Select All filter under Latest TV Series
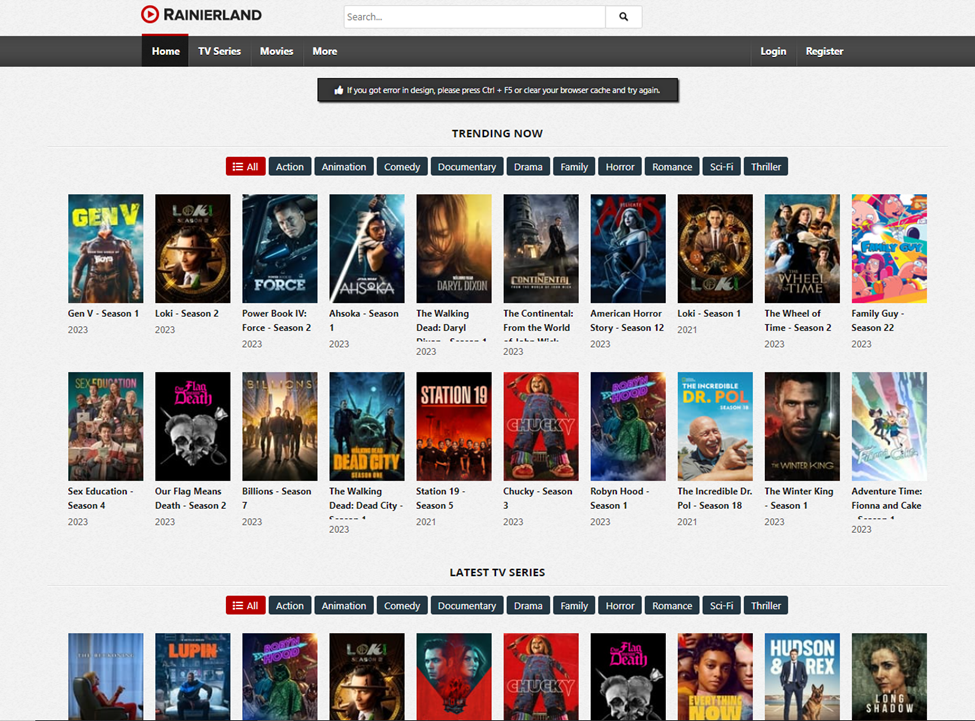975x721 pixels. [246, 605]
